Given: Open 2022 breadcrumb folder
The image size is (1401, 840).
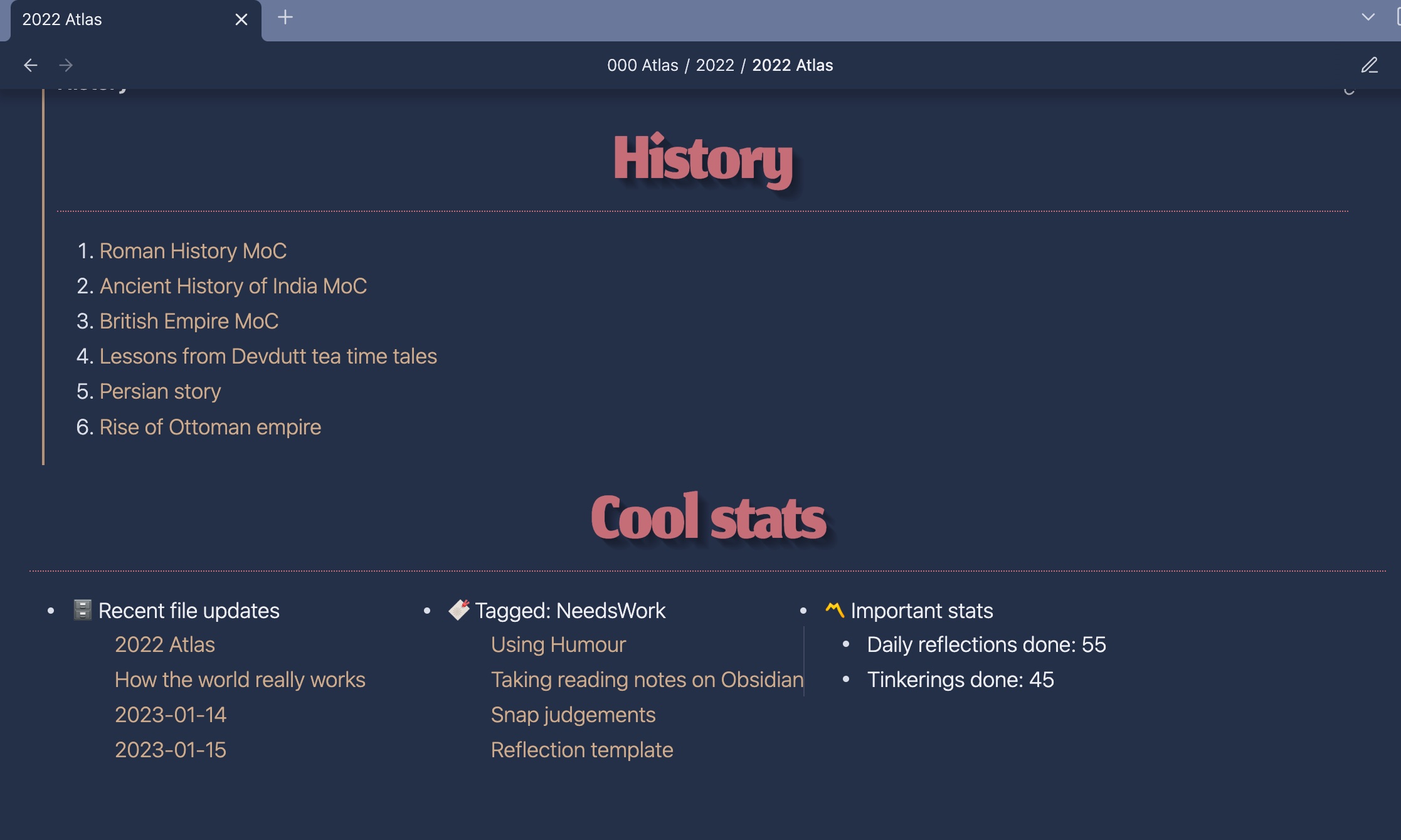Looking at the screenshot, I should (715, 65).
